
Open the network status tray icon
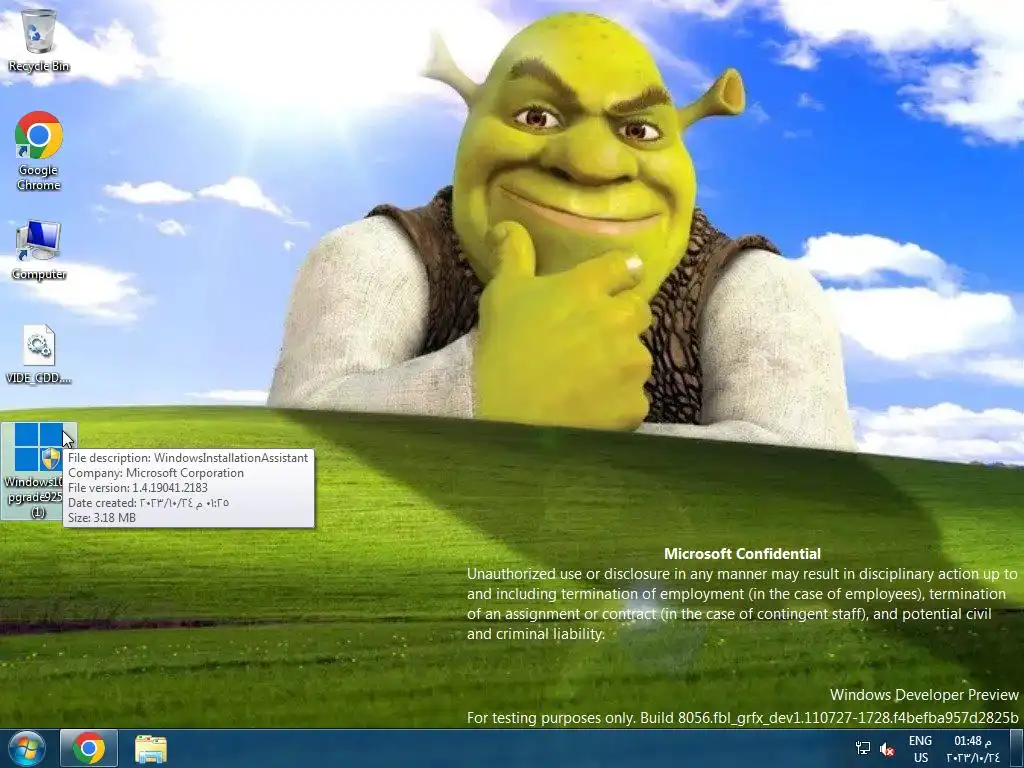coord(863,748)
